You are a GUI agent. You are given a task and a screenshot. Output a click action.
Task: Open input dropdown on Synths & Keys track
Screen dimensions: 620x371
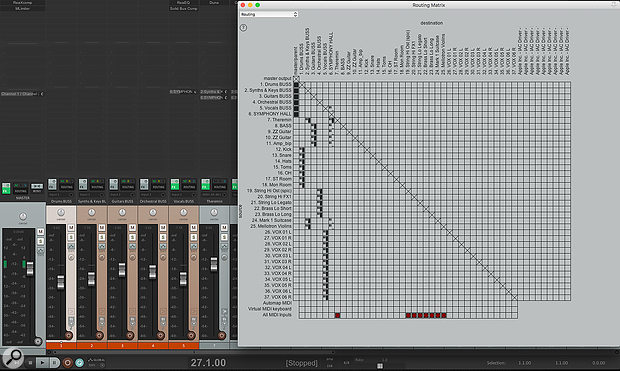92,195
